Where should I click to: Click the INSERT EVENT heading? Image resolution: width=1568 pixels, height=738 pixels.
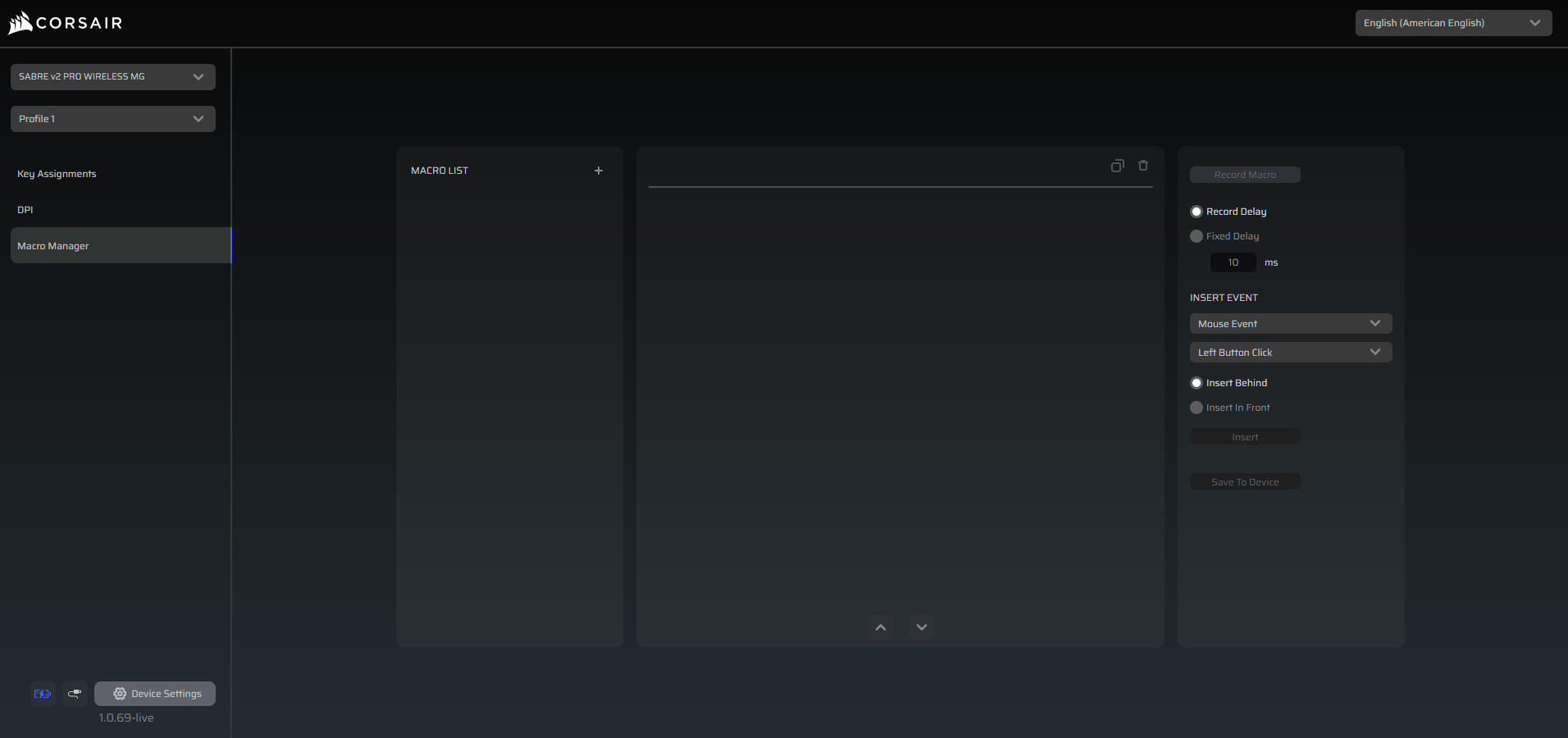click(x=1224, y=298)
